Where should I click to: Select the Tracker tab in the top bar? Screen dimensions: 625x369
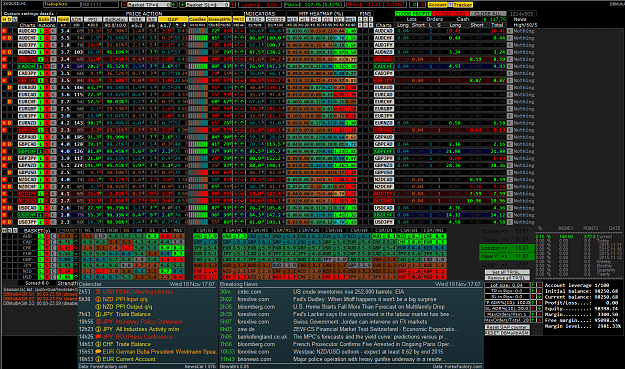tap(463, 5)
